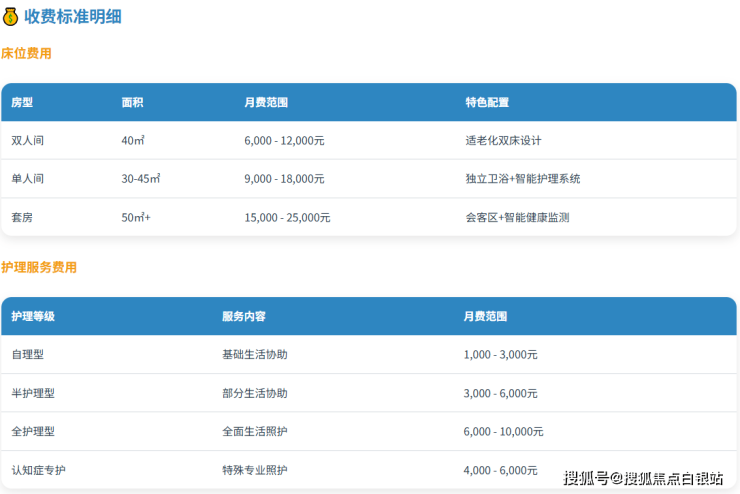Viewport: 740px width, 494px height.
Task: Click the 床位费用 section heading
Action: [26, 54]
